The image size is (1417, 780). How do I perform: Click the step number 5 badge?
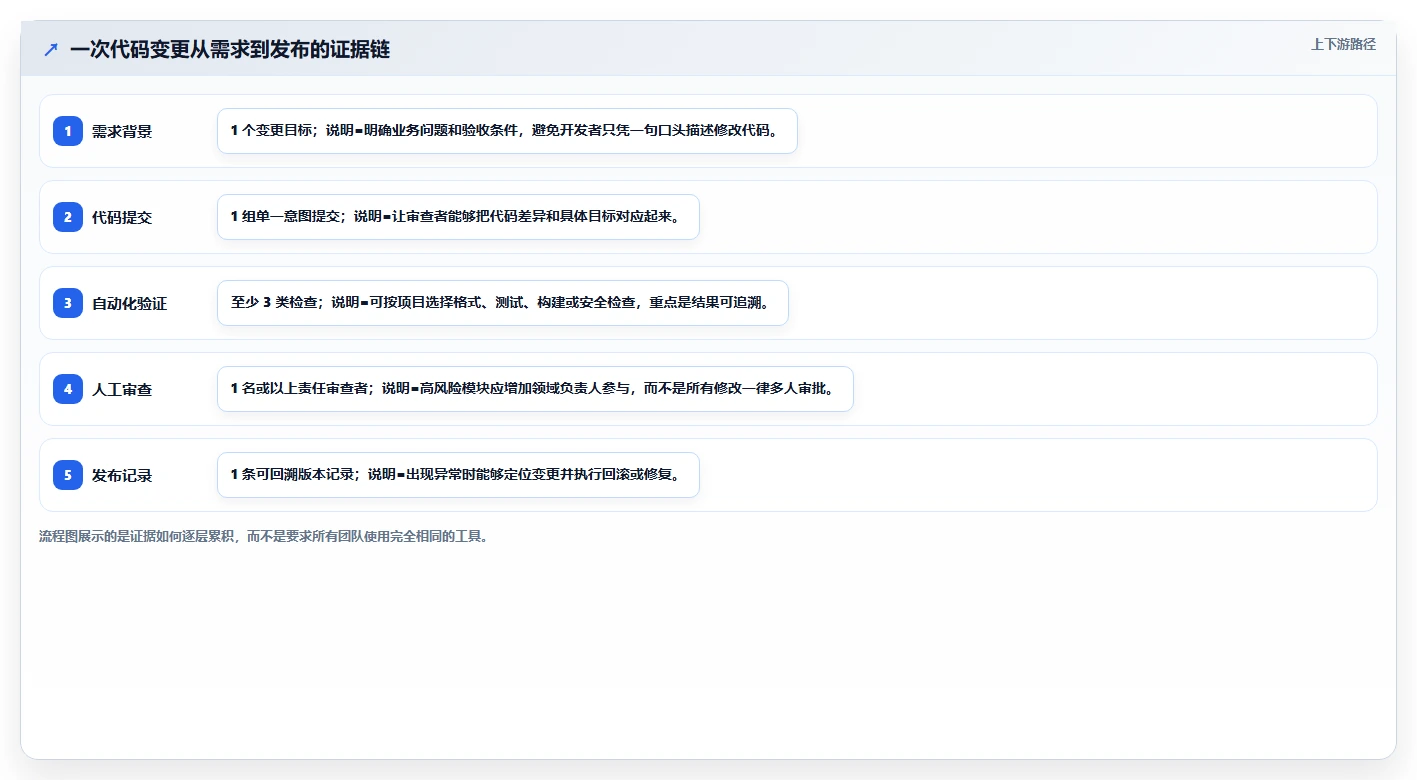tap(68, 475)
